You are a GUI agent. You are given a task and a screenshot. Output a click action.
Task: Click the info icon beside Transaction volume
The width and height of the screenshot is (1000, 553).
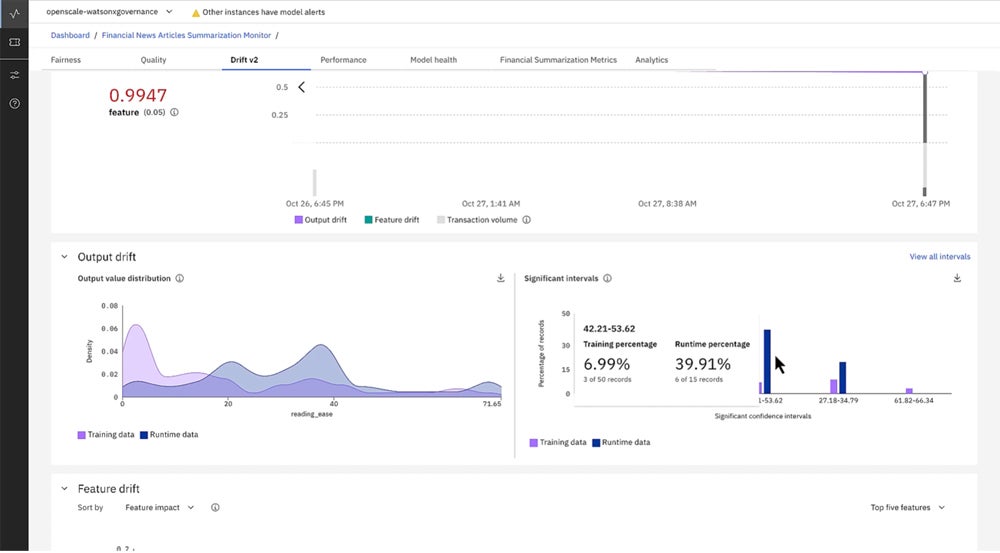point(526,220)
